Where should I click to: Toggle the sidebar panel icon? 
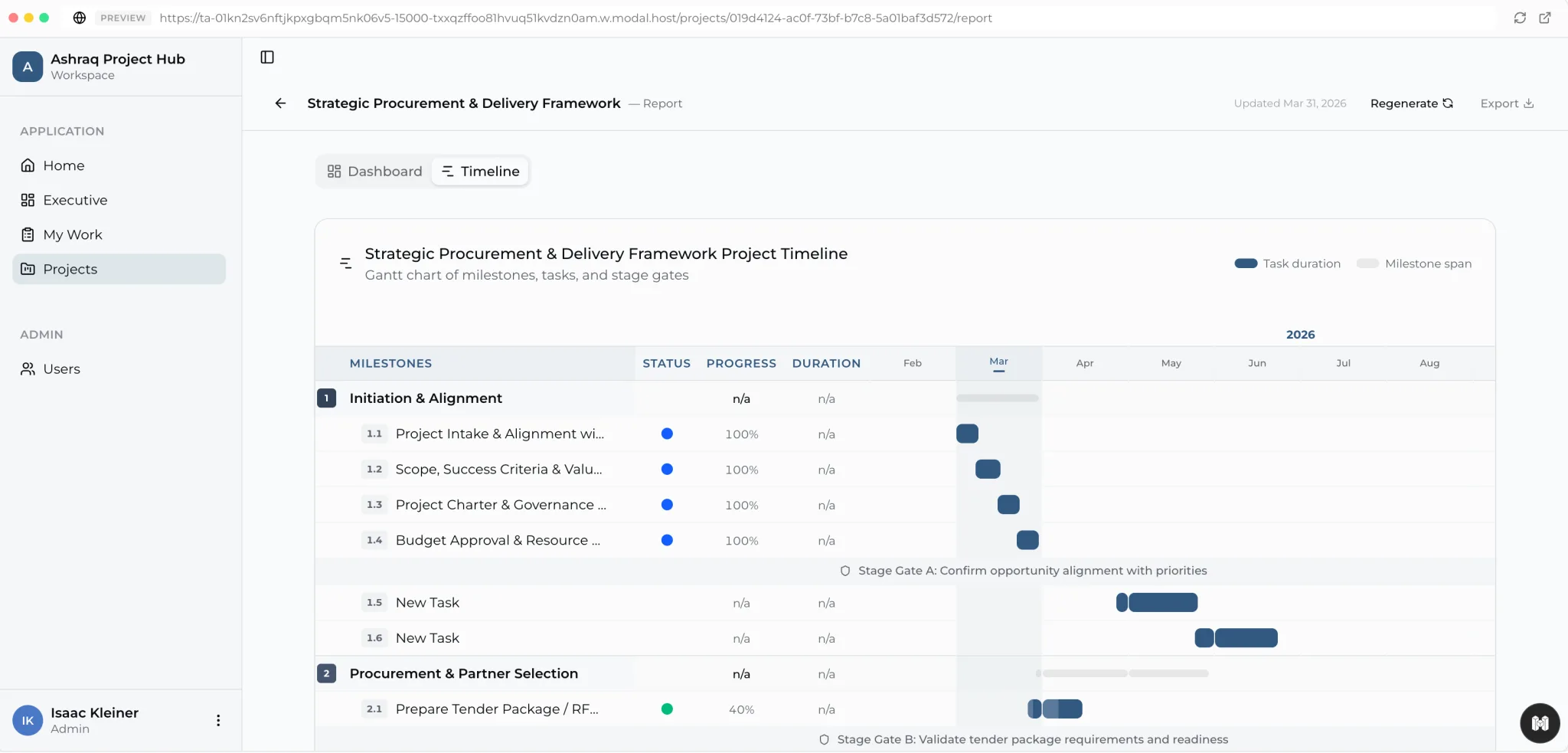pyautogui.click(x=267, y=57)
